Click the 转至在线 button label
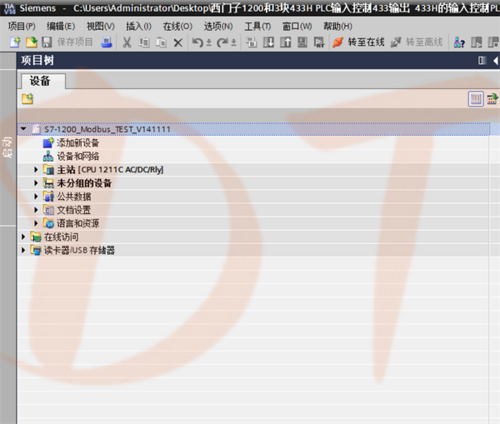The image size is (500, 424). pyautogui.click(x=366, y=42)
